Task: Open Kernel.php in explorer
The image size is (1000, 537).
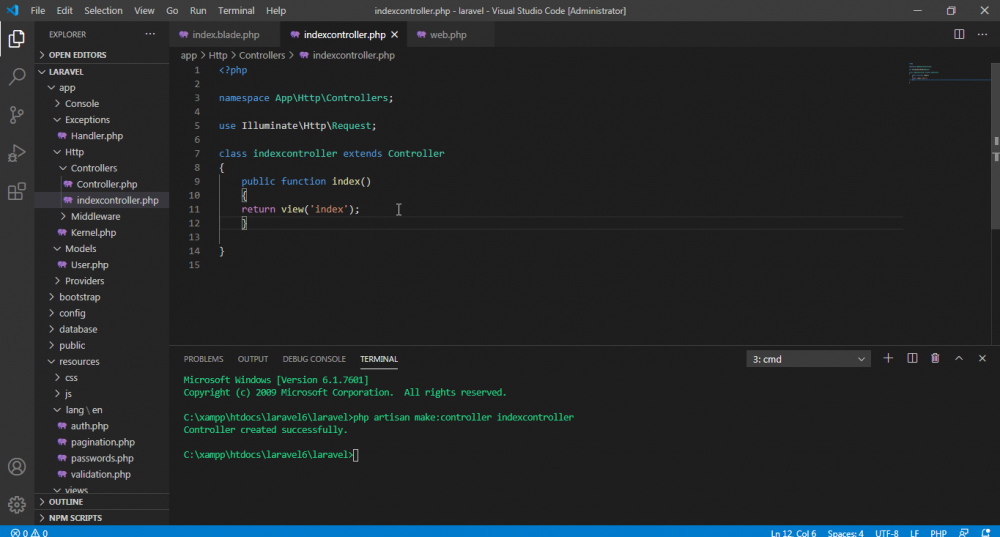Action: click(102, 233)
